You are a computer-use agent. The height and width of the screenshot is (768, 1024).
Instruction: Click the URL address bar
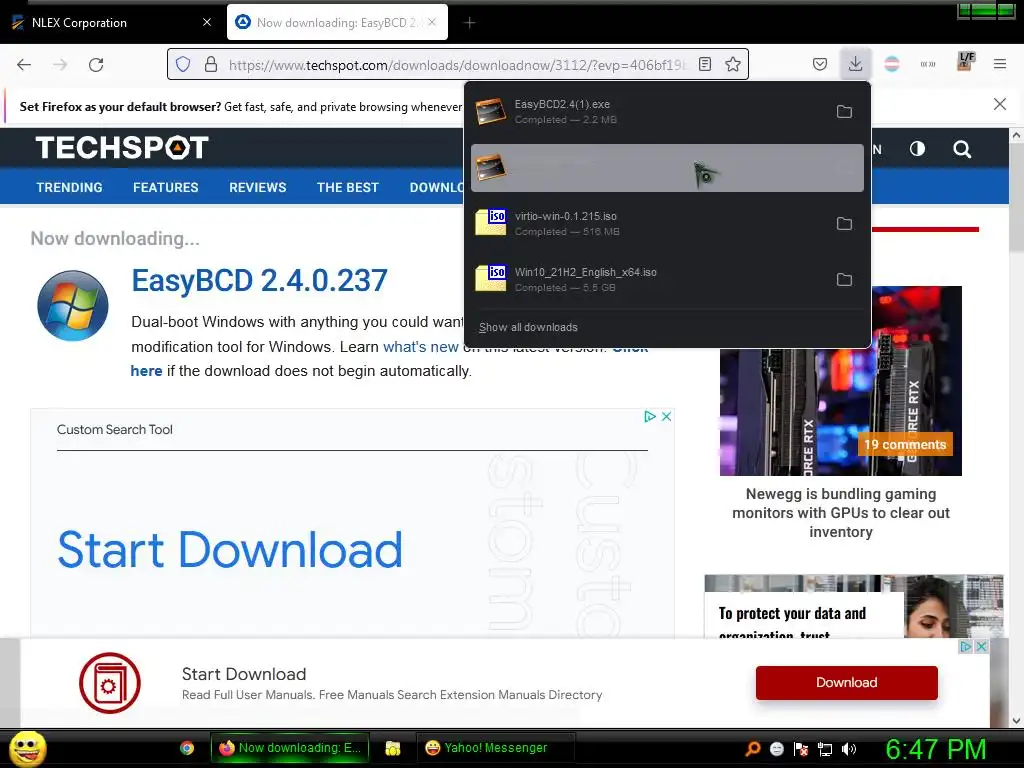(x=457, y=64)
